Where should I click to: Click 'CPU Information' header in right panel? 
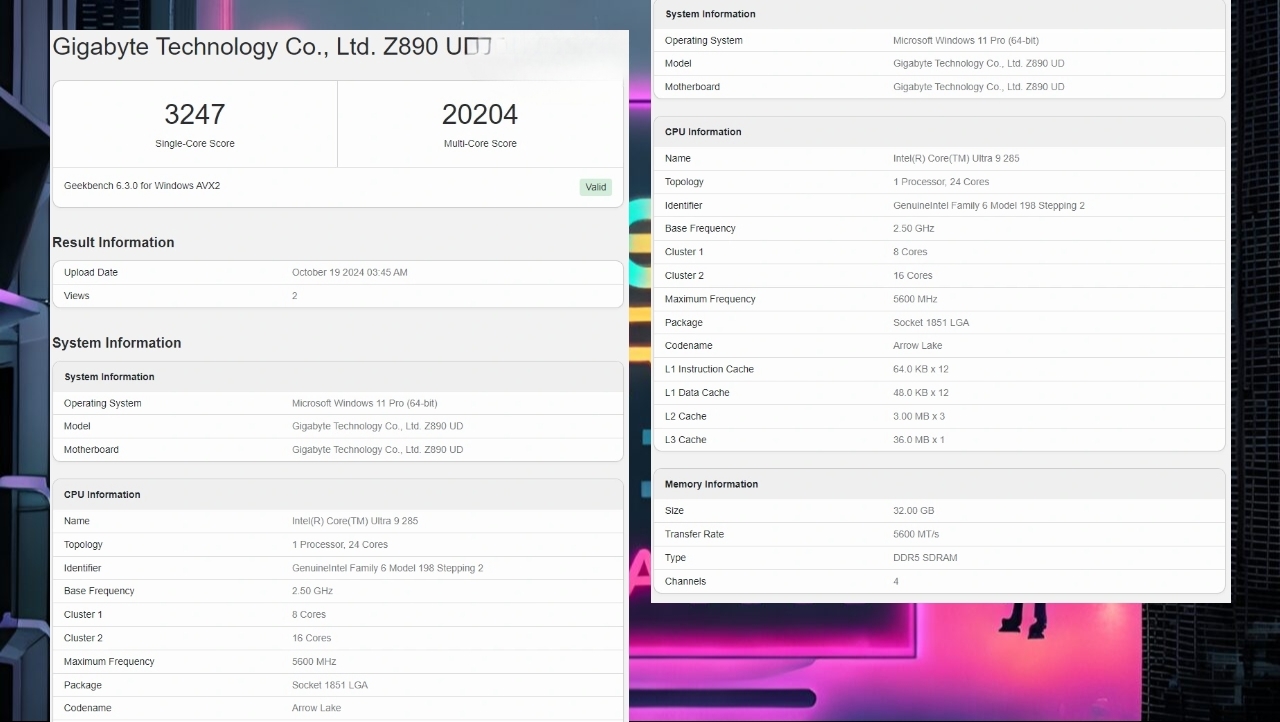click(703, 132)
